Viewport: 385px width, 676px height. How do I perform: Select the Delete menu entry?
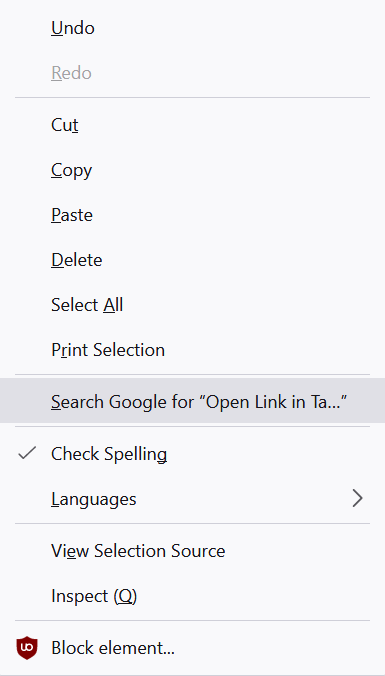tap(192, 260)
